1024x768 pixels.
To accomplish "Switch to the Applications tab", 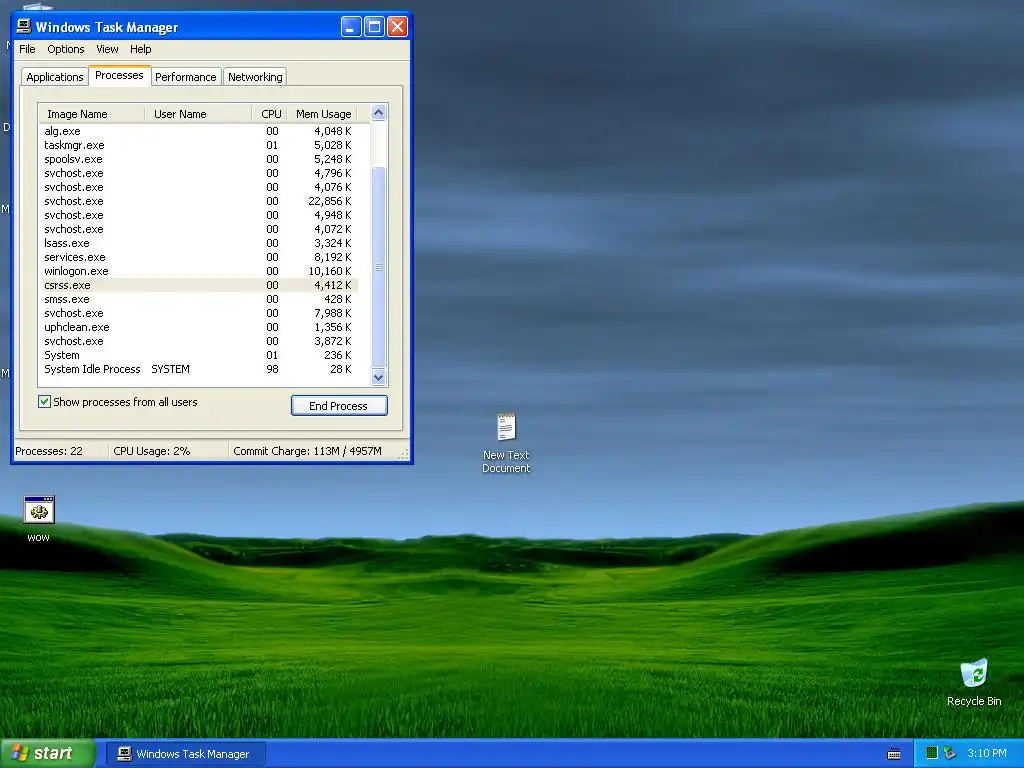I will click(x=55, y=77).
